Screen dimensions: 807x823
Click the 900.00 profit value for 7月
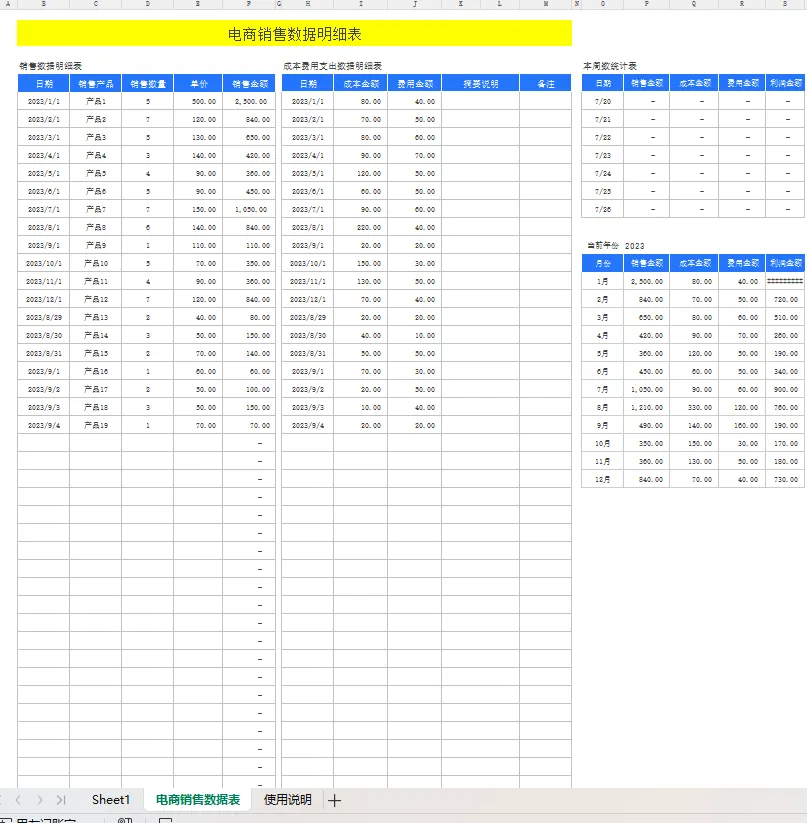point(785,389)
